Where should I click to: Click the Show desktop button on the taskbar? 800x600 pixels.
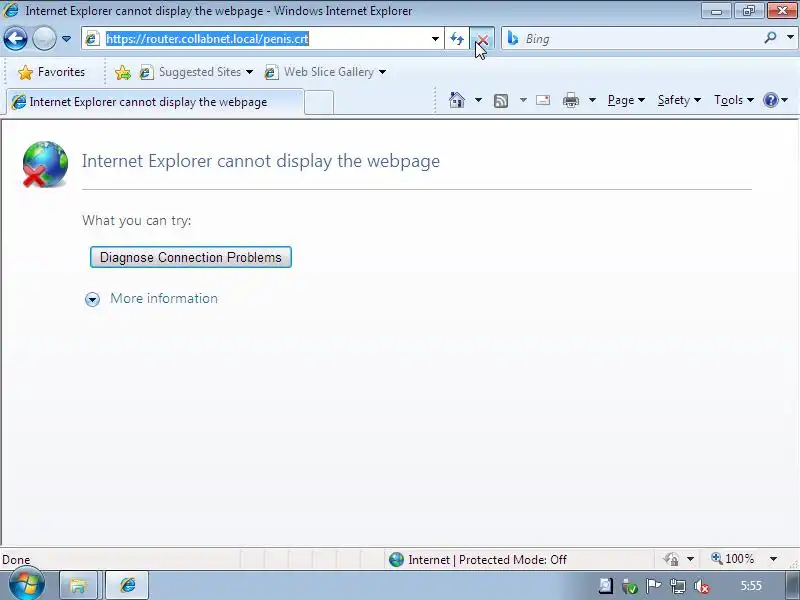792,585
